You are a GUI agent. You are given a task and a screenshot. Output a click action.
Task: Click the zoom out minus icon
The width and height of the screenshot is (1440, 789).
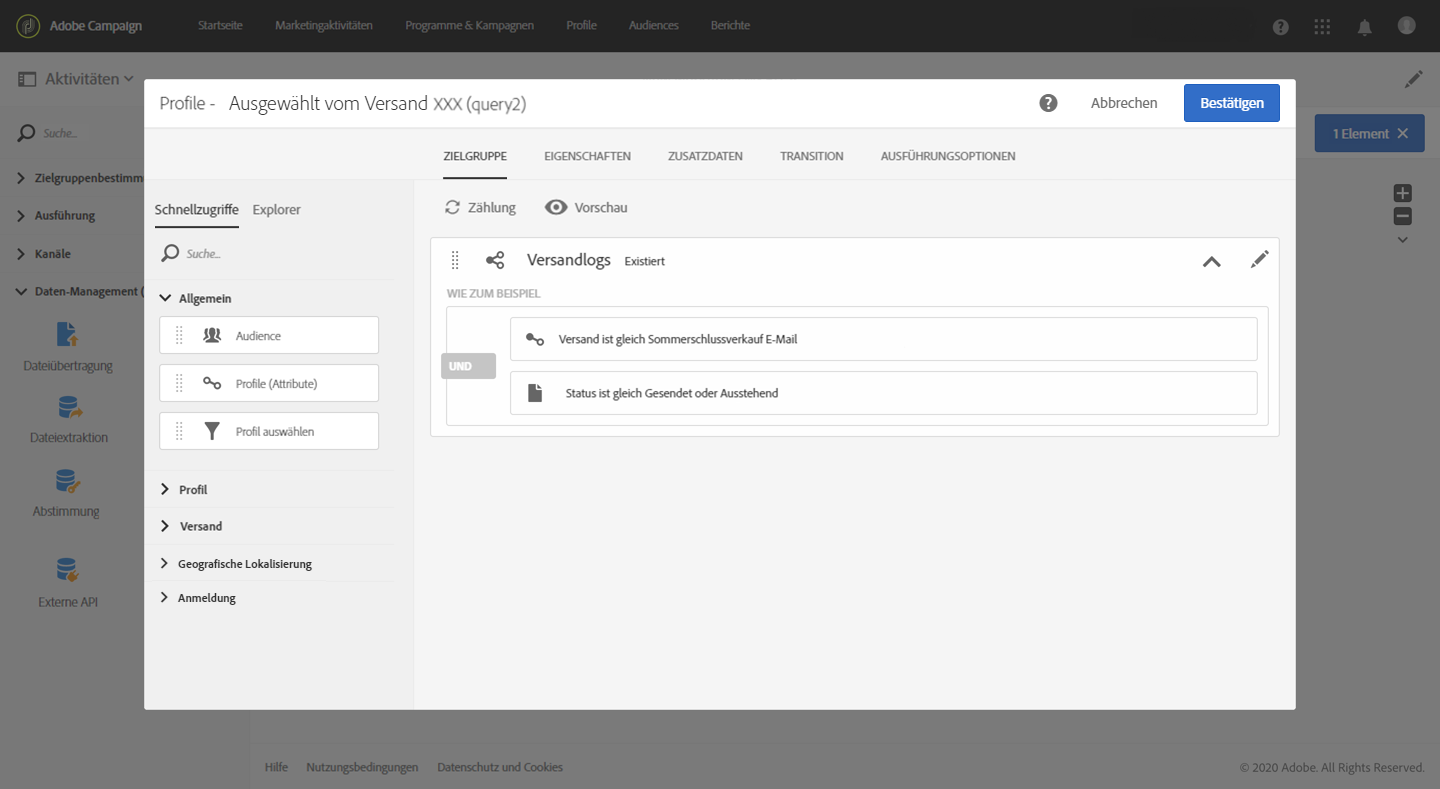tap(1403, 216)
